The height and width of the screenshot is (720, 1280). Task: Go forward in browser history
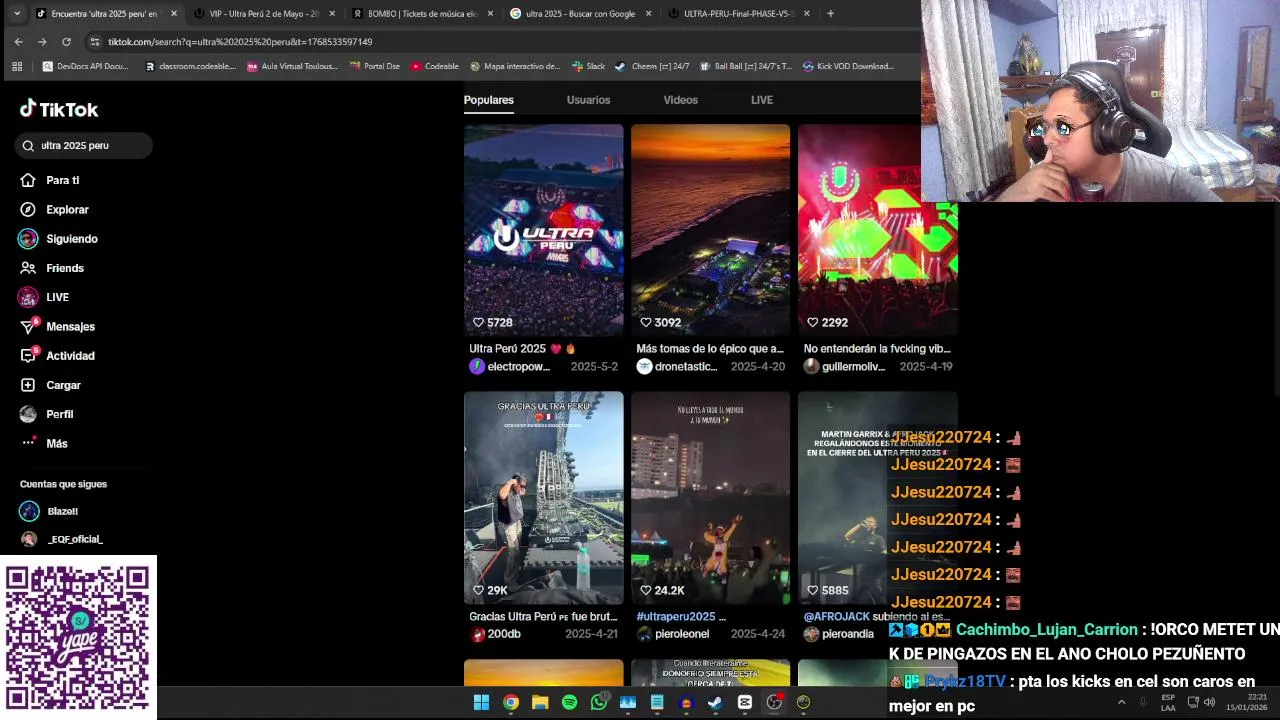tap(42, 42)
